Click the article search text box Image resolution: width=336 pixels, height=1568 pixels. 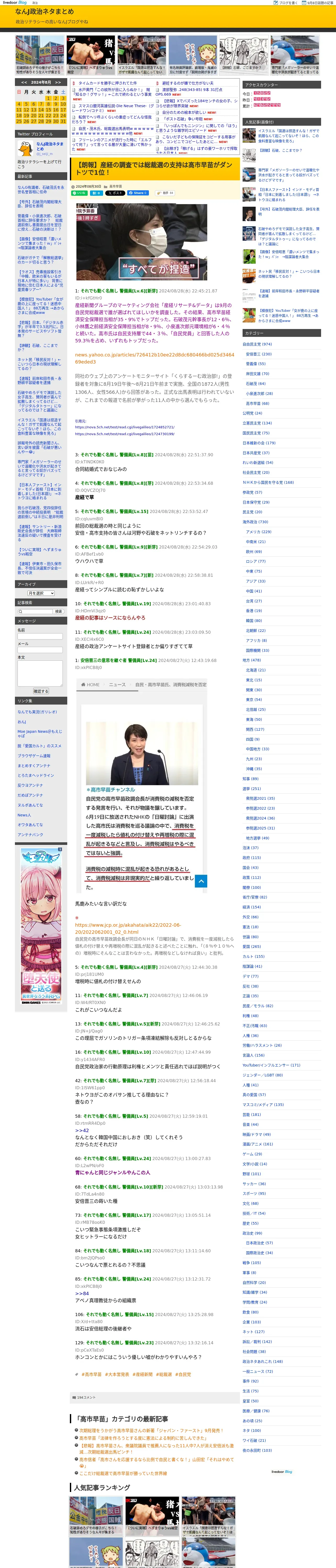click(x=35, y=611)
